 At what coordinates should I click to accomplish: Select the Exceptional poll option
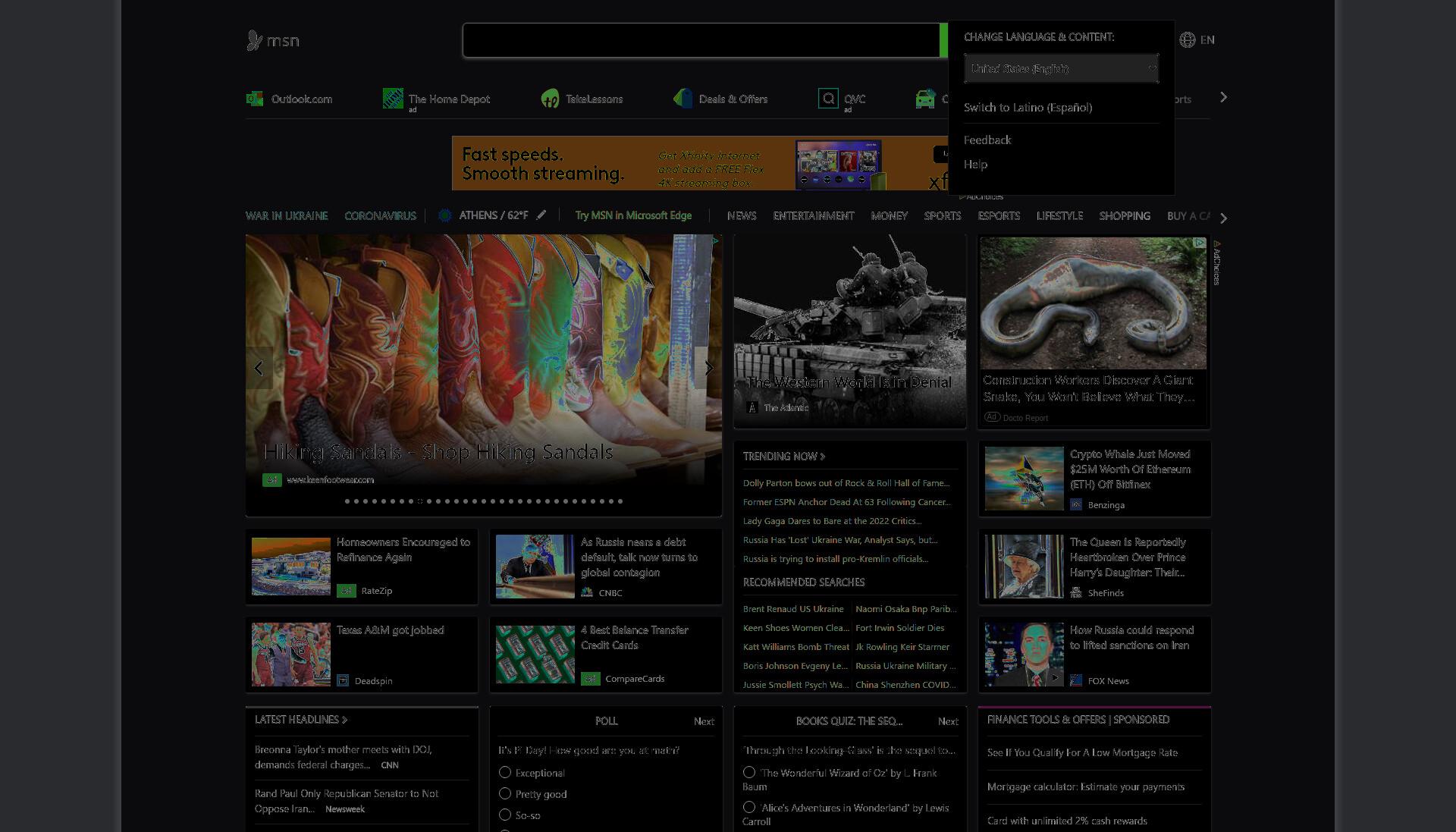click(x=505, y=772)
